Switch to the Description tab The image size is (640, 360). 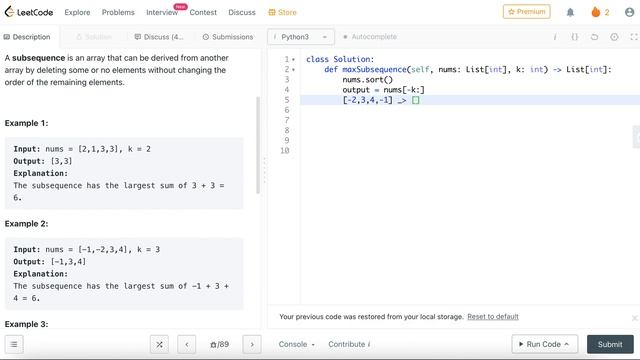point(27,37)
